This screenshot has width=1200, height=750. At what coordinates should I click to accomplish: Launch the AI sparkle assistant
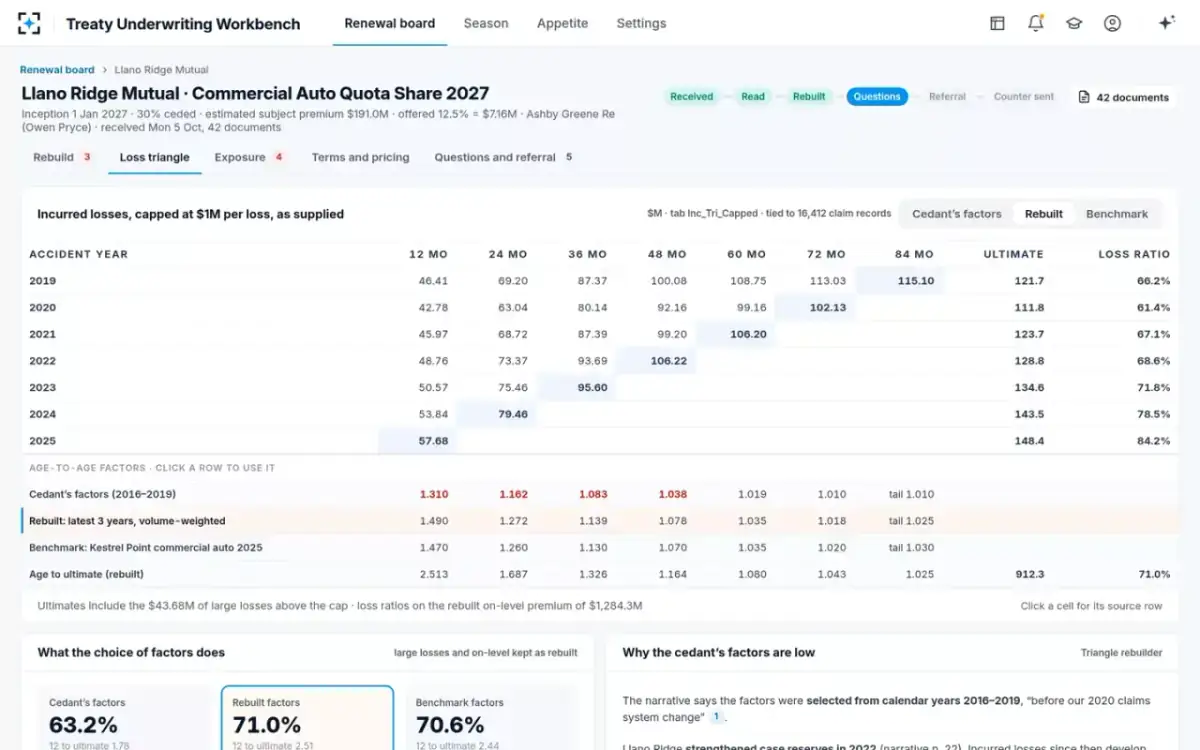(1166, 23)
